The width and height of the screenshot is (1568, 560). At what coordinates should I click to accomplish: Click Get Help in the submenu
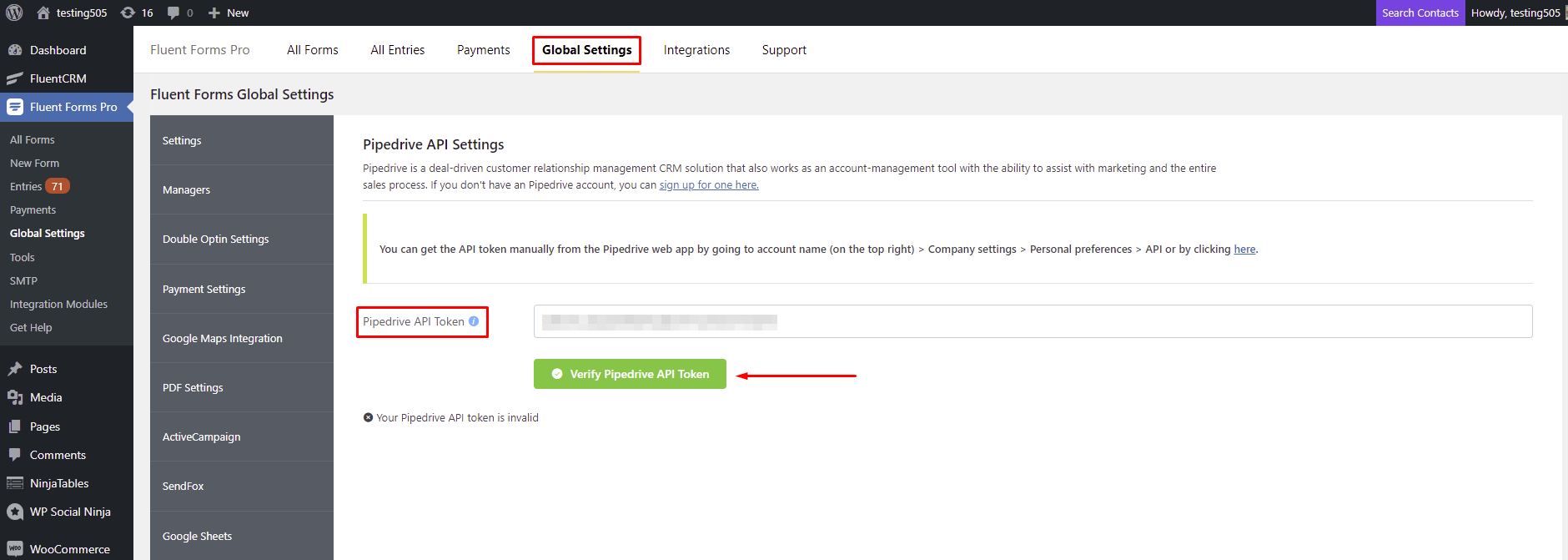(x=31, y=328)
